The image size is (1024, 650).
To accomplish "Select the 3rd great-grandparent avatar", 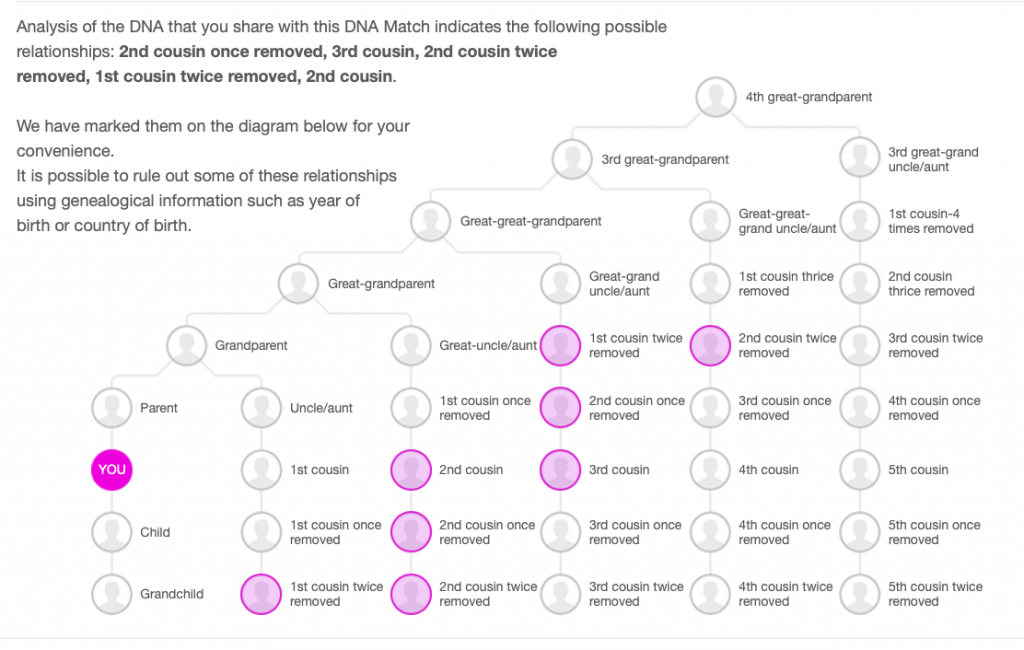I will [x=573, y=160].
